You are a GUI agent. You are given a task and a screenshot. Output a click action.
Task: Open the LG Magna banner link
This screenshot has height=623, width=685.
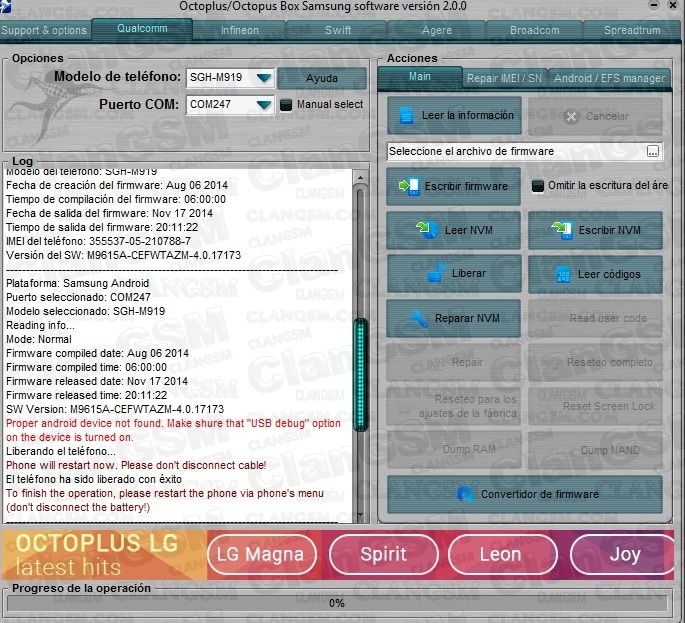(262, 554)
